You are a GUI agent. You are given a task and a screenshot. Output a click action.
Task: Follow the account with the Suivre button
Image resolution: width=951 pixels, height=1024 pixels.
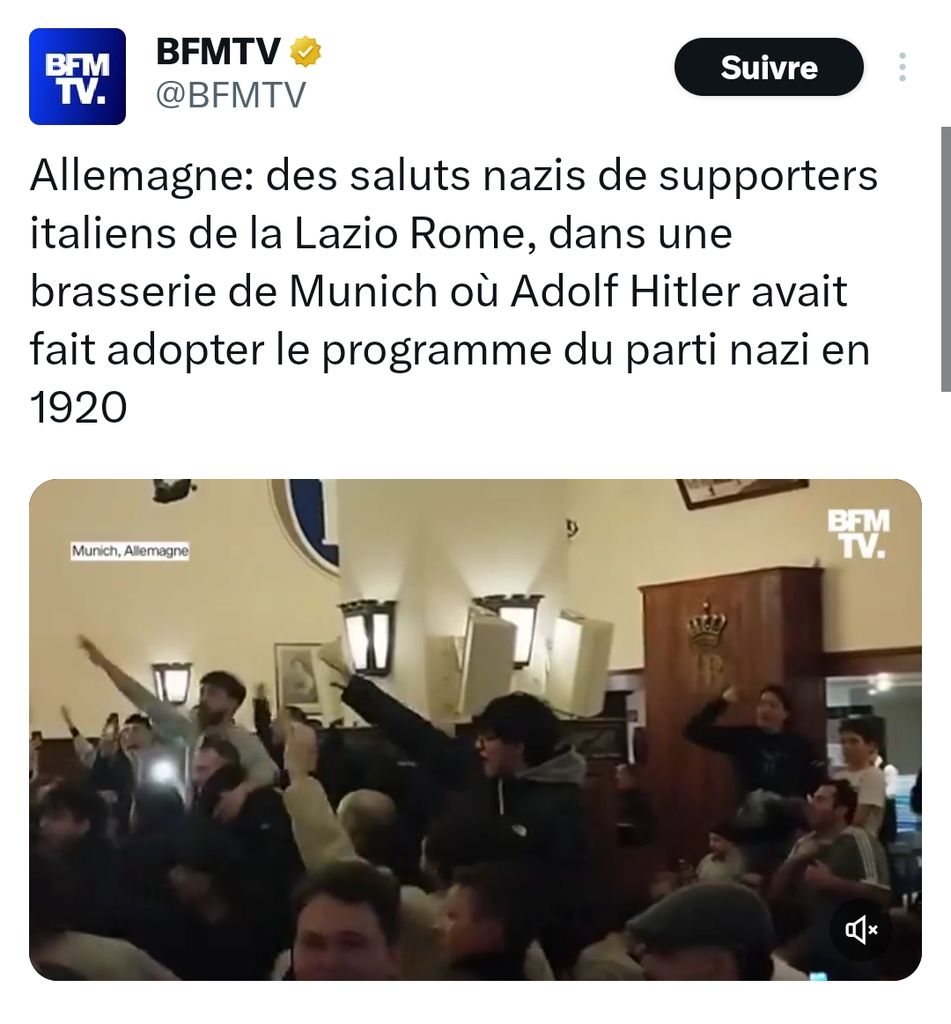coord(769,67)
